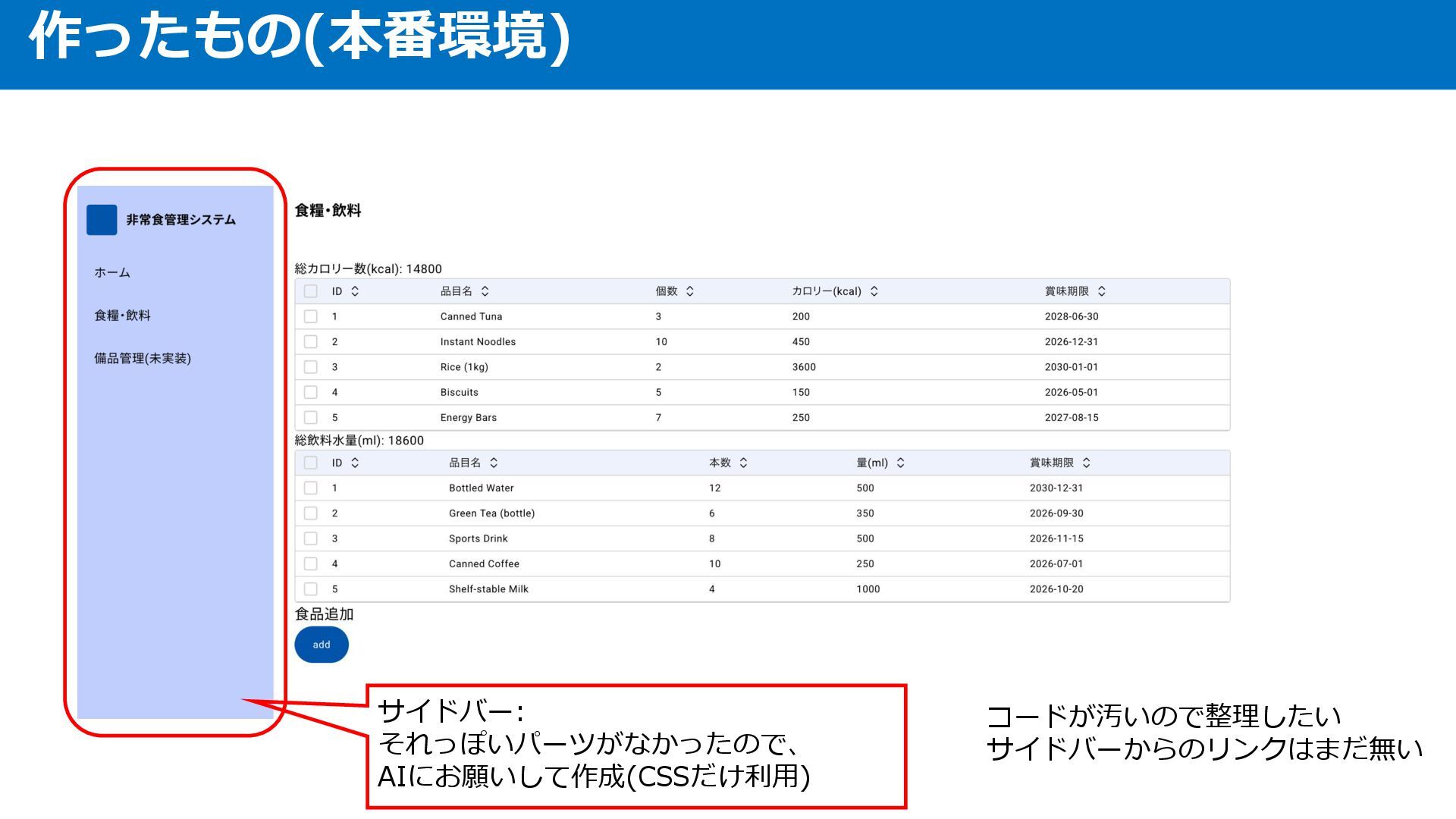Sort food table by 個数 arrows

tap(689, 291)
